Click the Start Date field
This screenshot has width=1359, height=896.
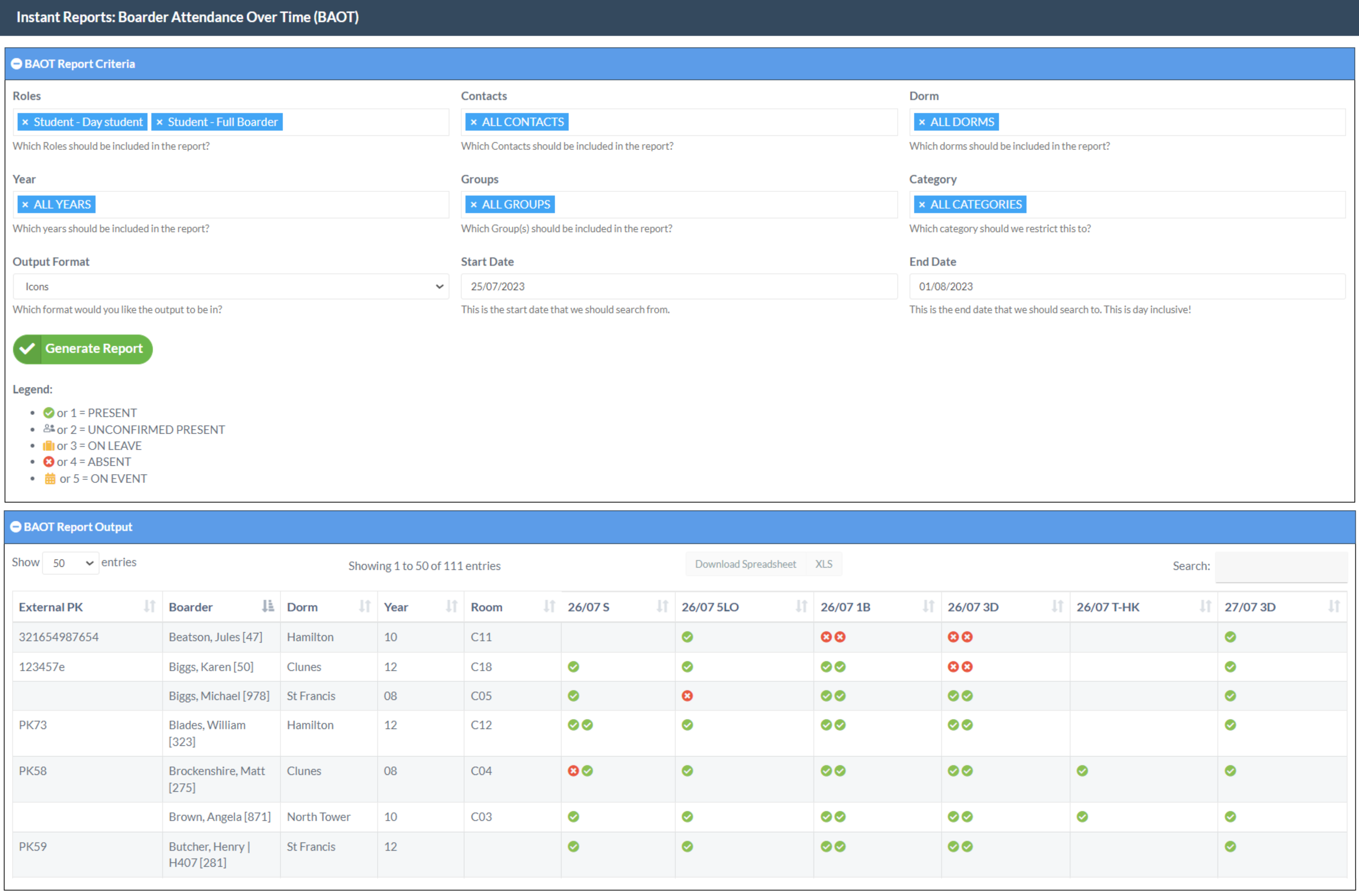click(x=679, y=286)
